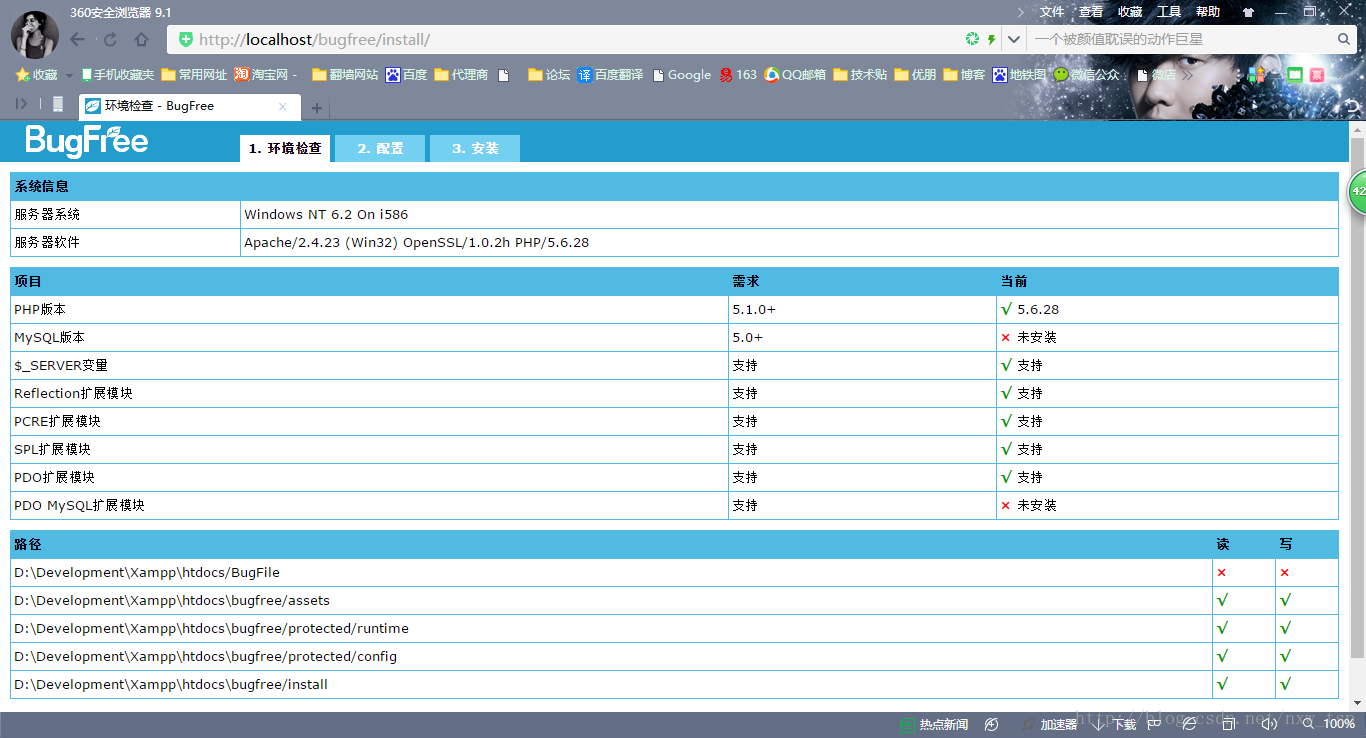The height and width of the screenshot is (738, 1366).
Task: Open the Google bookmark
Action: pyautogui.click(x=681, y=75)
